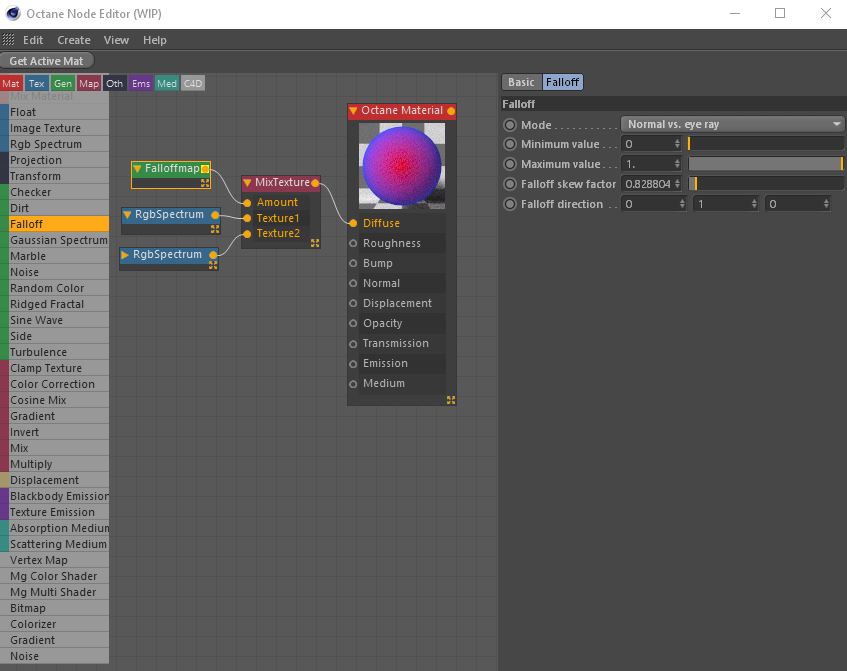Click the Roughness input port circle
The width and height of the screenshot is (847, 671).
353,243
